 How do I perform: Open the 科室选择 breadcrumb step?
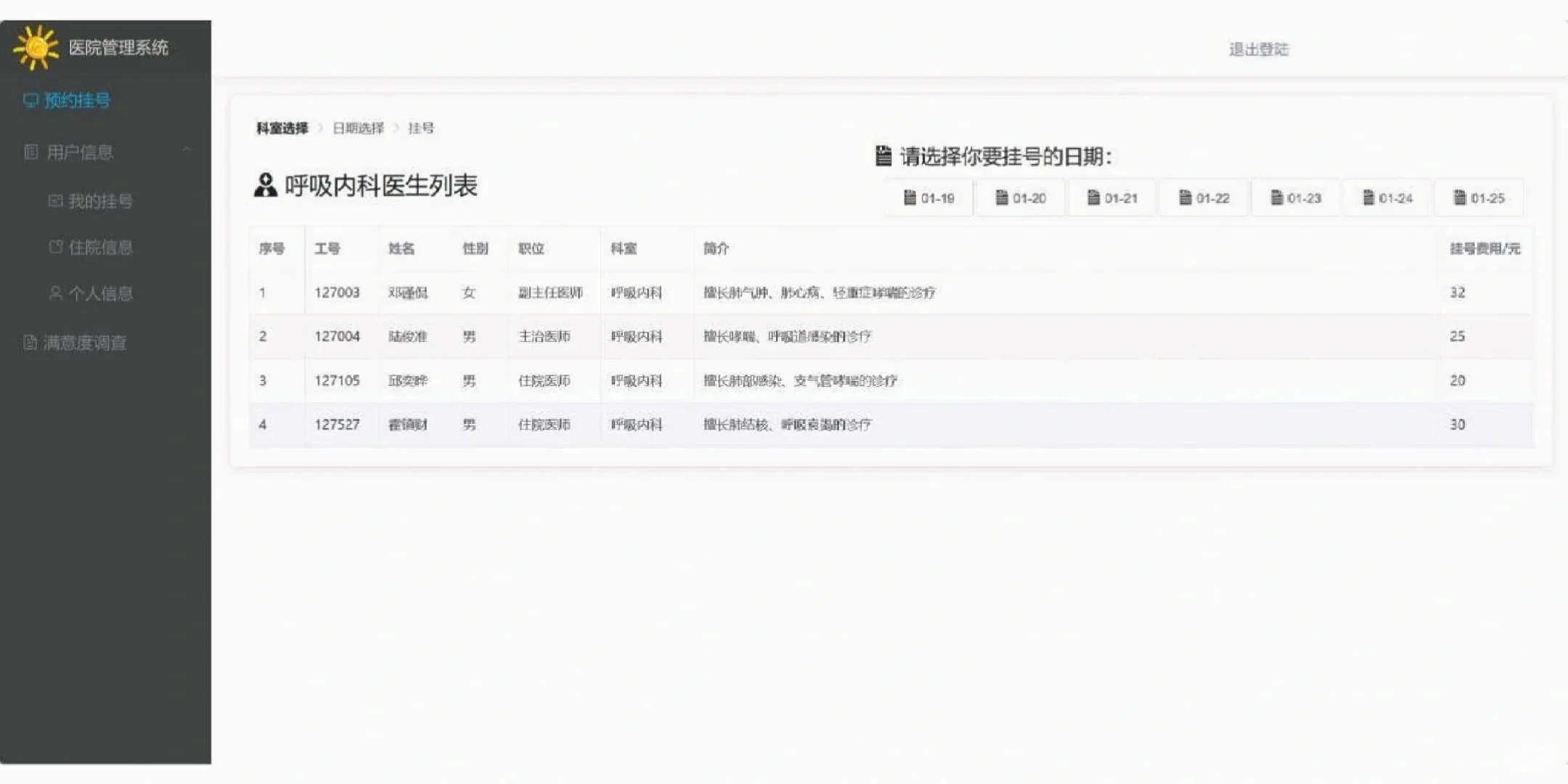[x=283, y=128]
